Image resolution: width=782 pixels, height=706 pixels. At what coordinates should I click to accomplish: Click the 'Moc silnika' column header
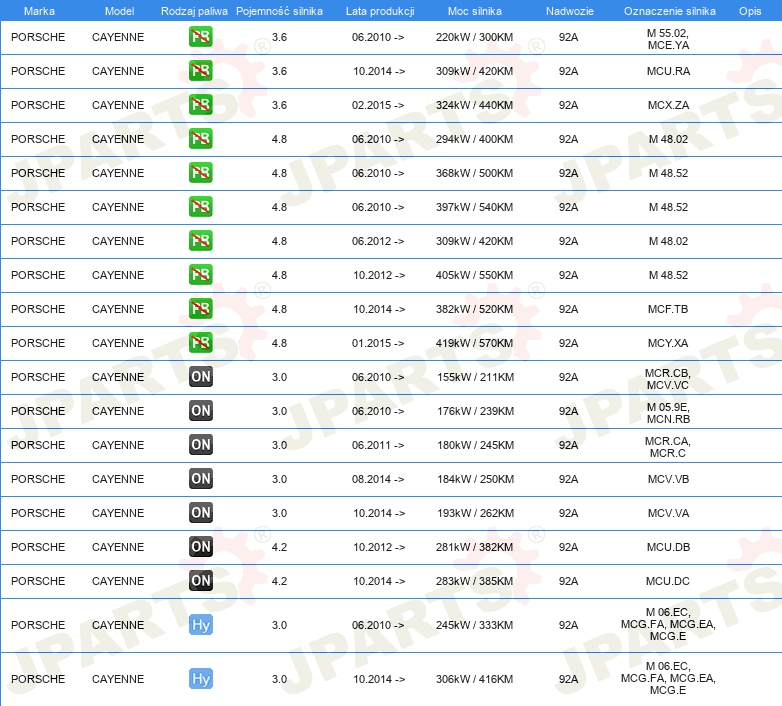click(475, 10)
